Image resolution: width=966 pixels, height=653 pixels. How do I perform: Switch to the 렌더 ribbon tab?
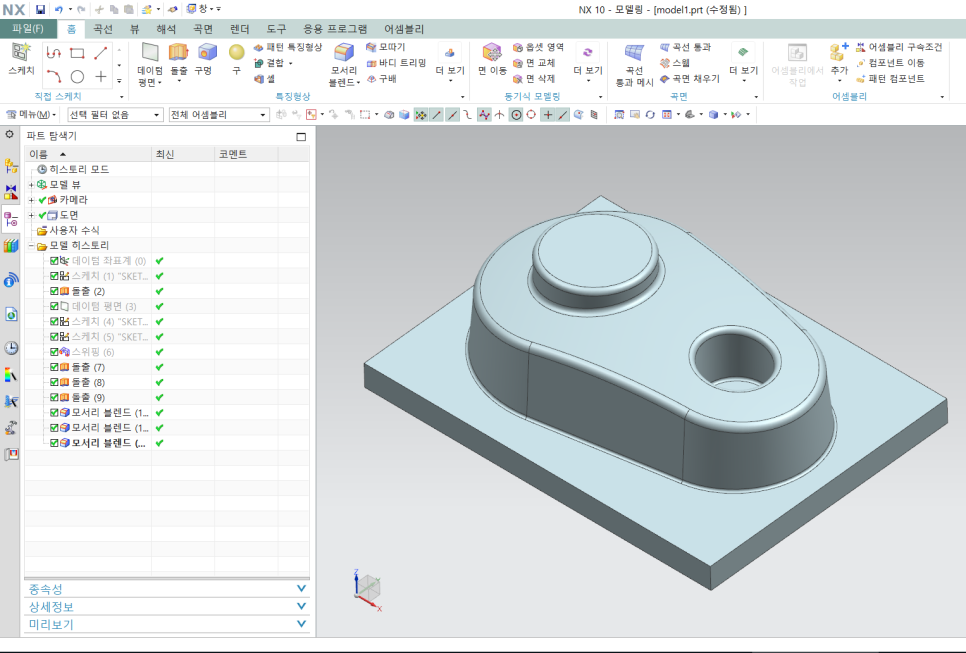click(240, 29)
